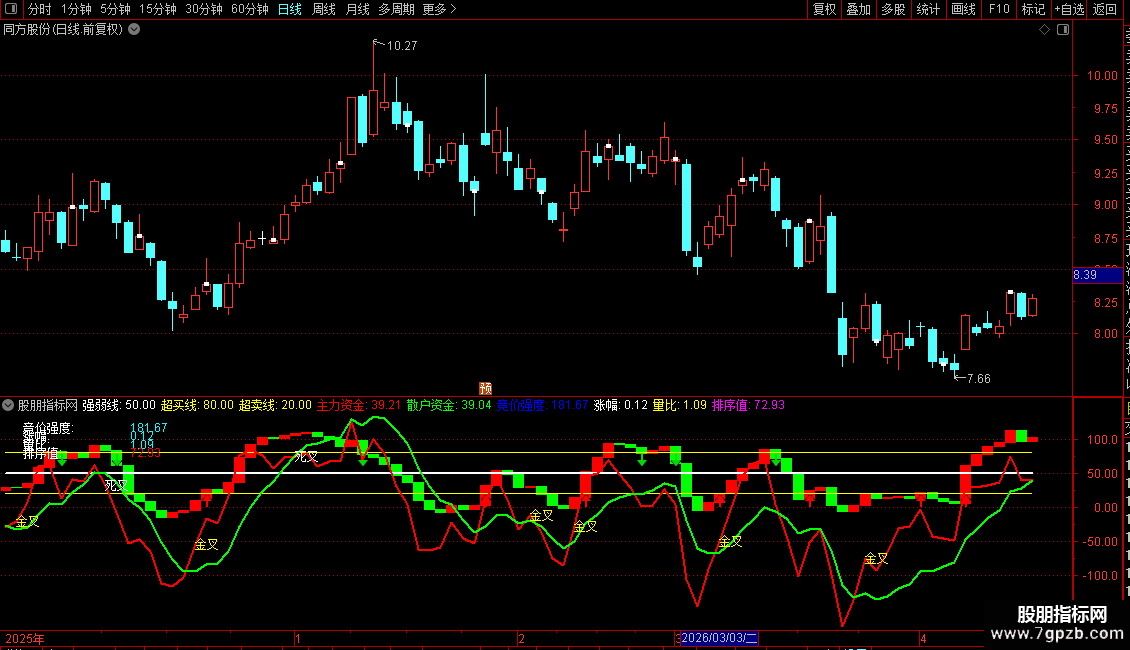1130x650 pixels.
Task: Open F10 company info
Action: coord(999,9)
